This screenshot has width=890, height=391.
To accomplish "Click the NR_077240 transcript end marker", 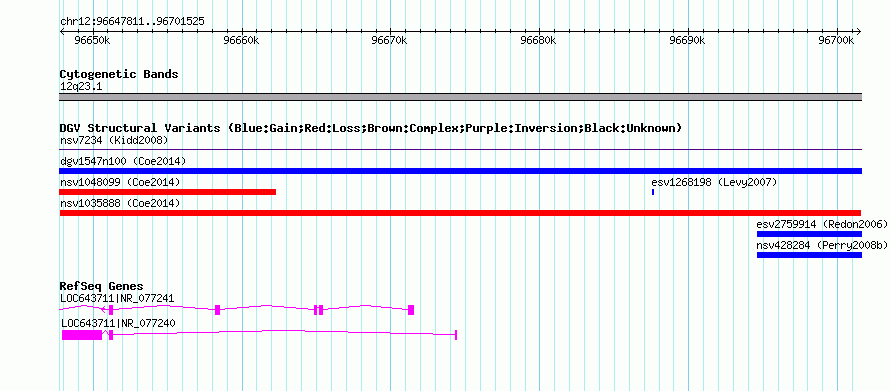I will 456,335.
